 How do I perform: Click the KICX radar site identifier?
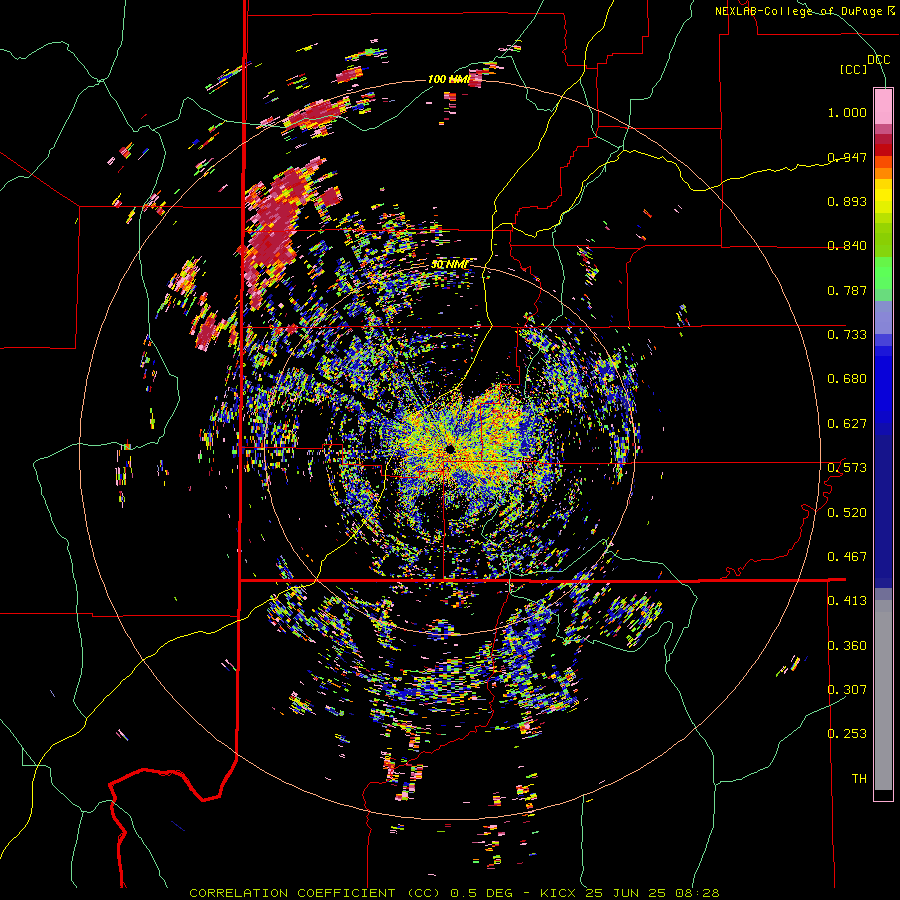point(560,893)
